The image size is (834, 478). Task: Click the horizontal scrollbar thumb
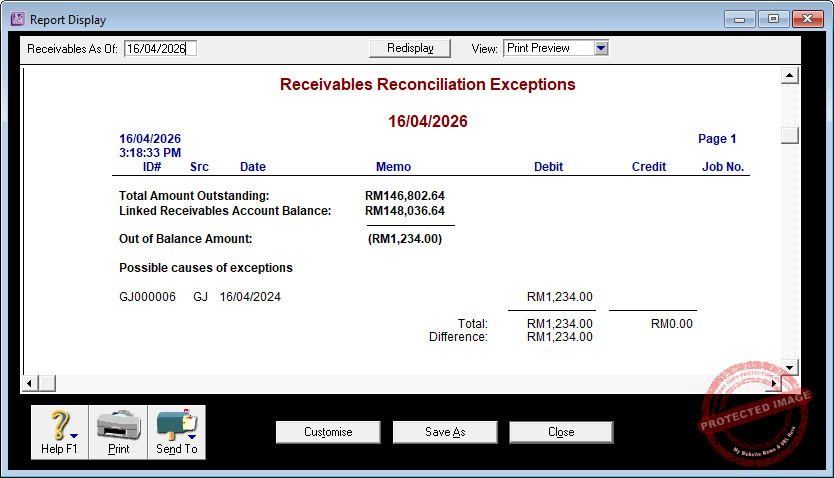coord(47,383)
